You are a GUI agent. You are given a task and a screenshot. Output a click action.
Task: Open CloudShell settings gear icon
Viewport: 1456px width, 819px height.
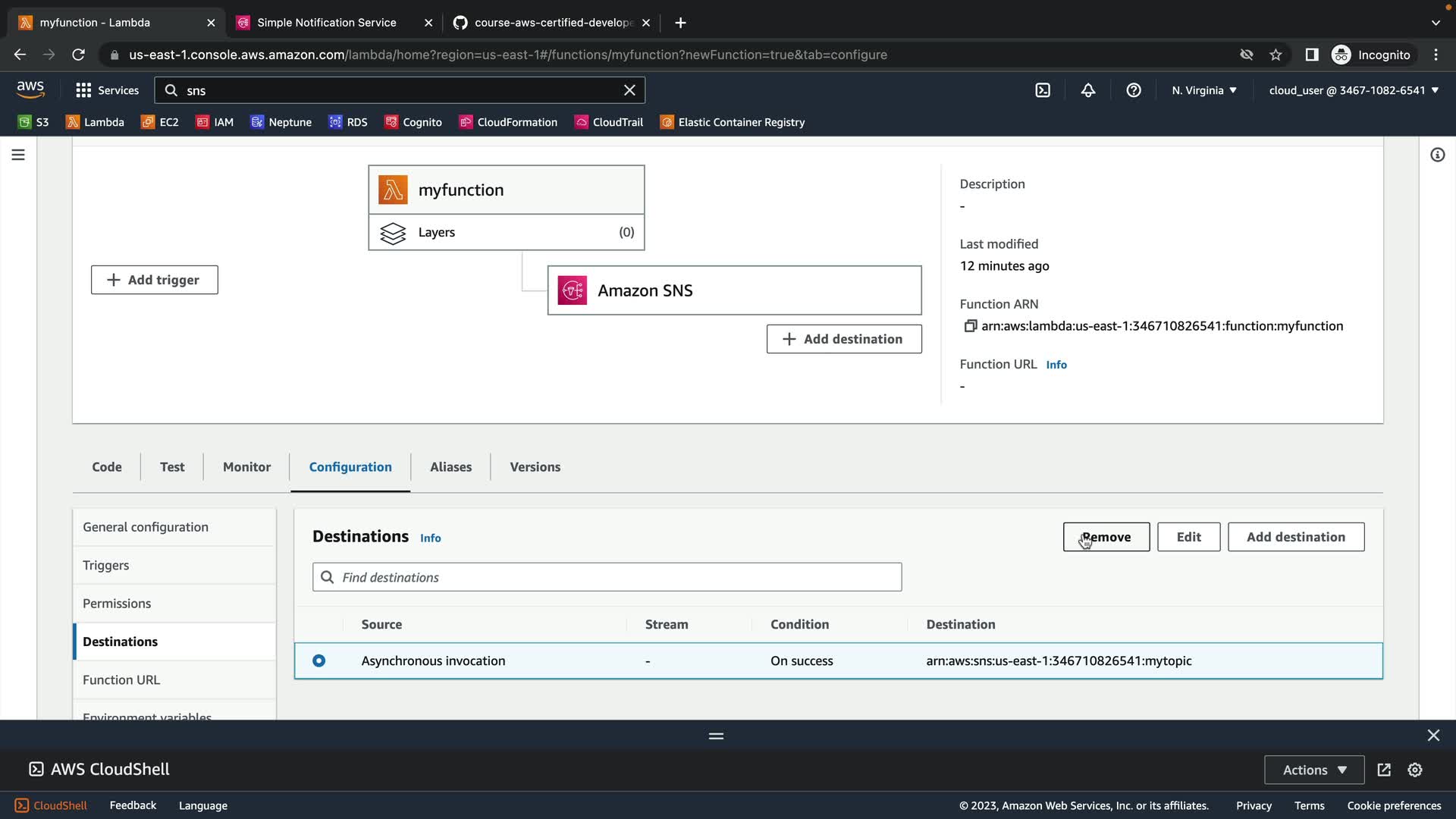click(1415, 770)
